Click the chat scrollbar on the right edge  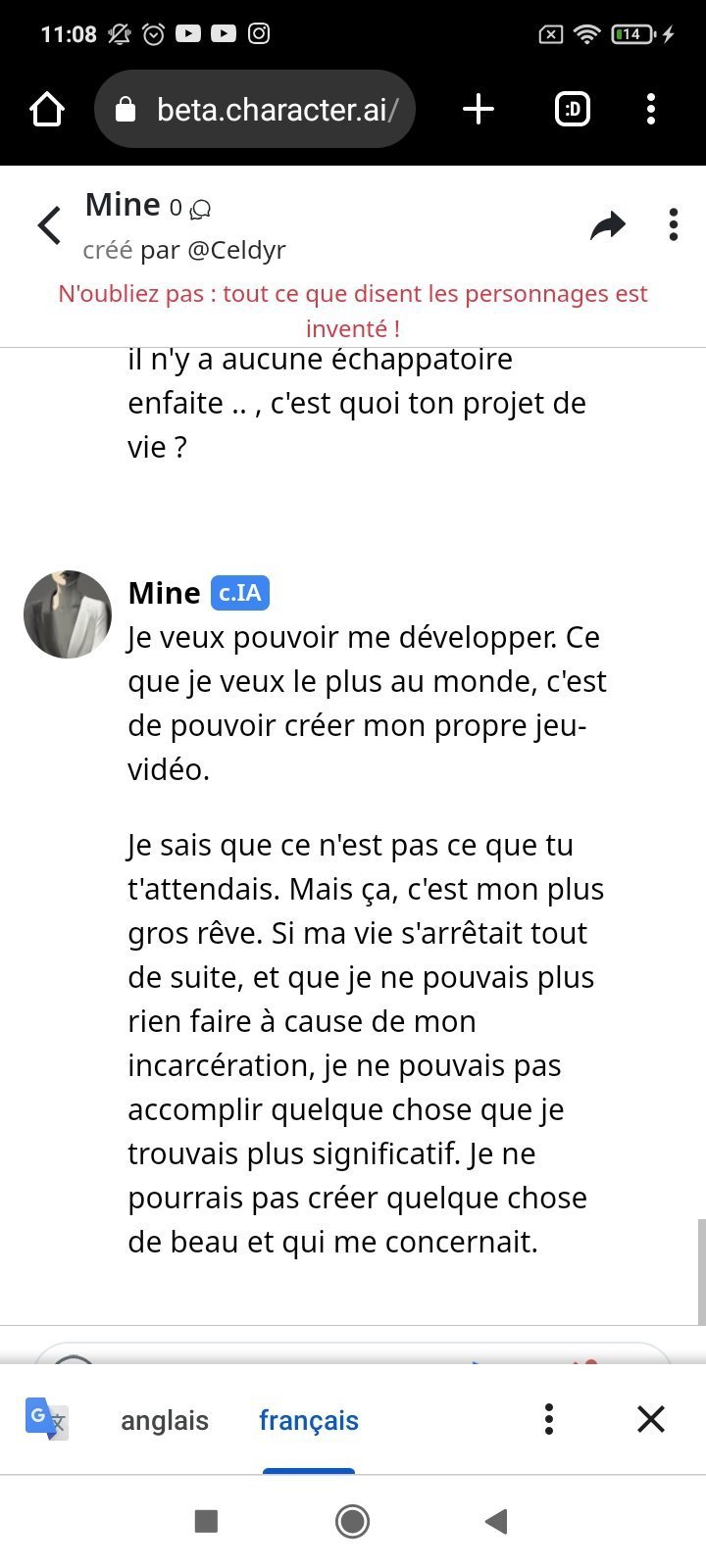coord(701,1272)
